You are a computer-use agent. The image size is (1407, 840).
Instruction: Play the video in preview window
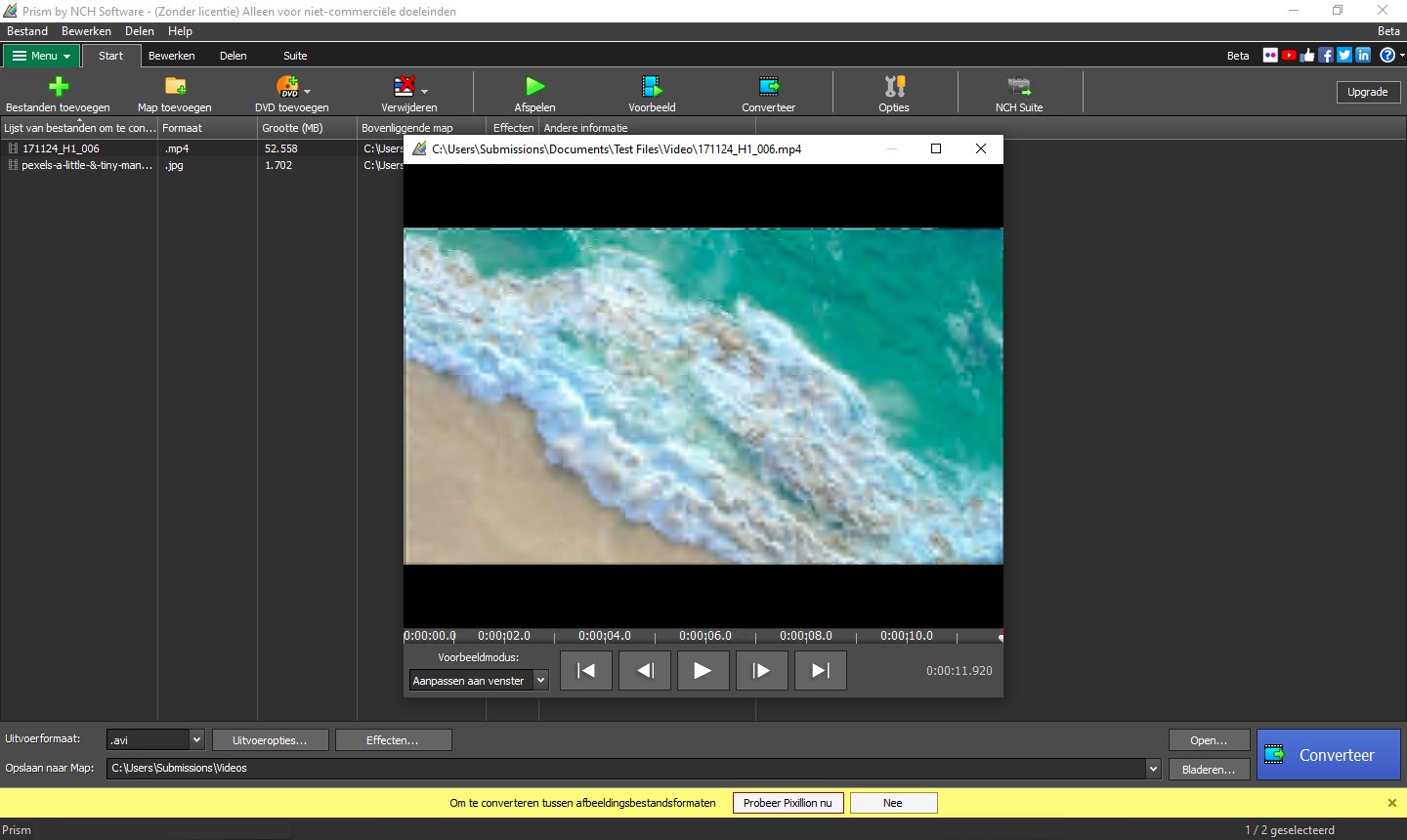click(x=703, y=671)
